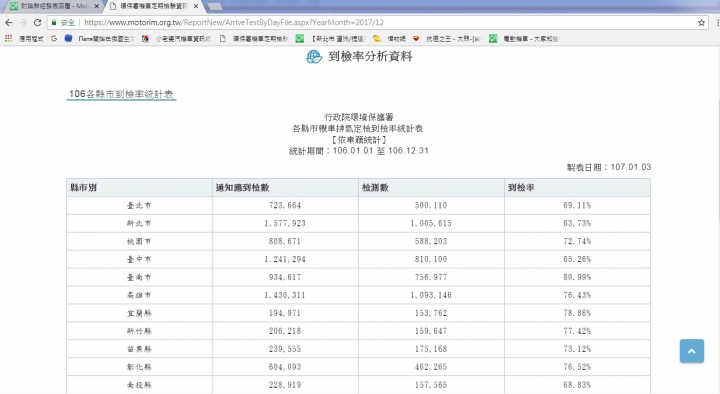Select the 臺南市 row label

click(x=139, y=277)
